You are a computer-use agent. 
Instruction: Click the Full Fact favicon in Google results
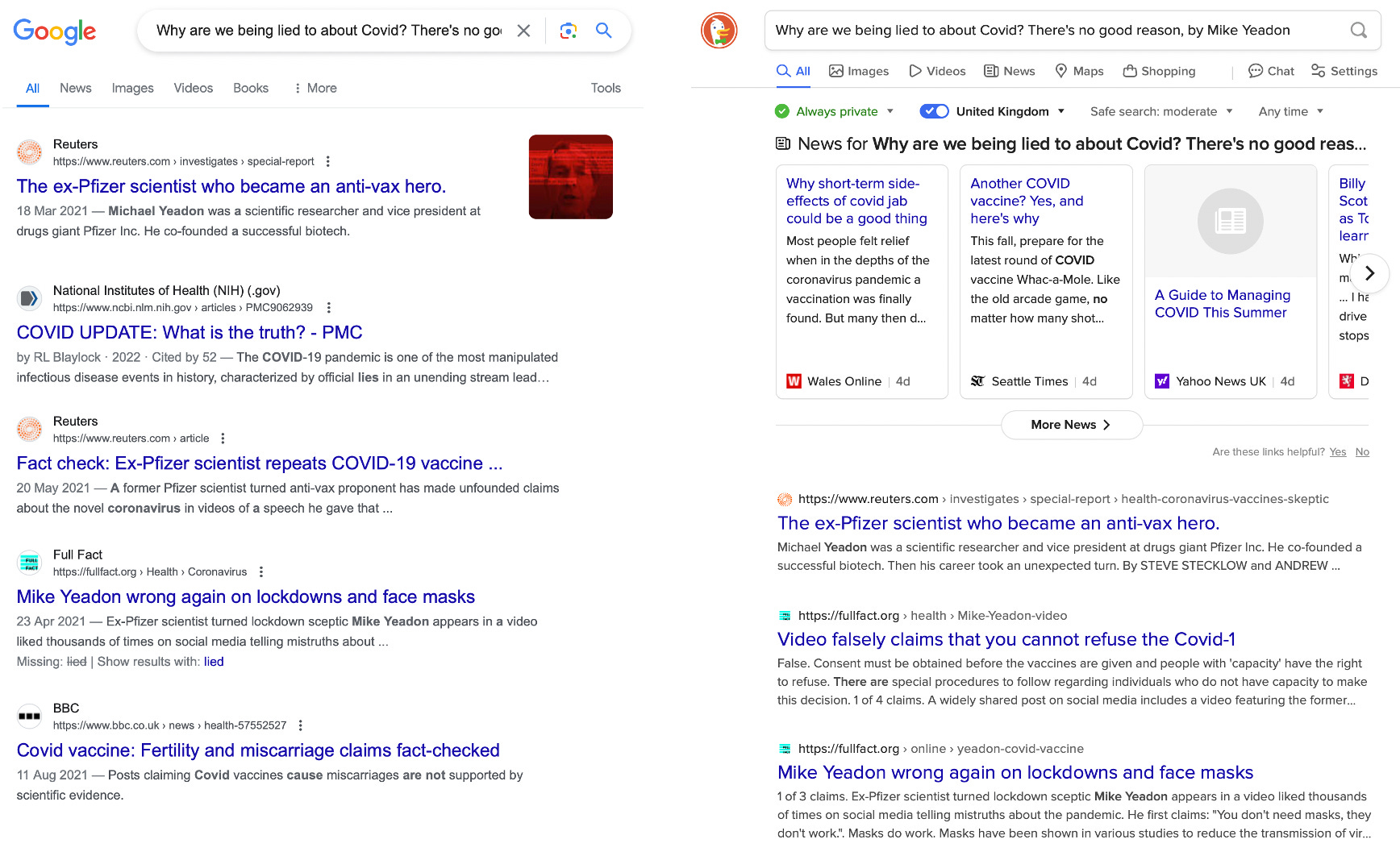30,563
